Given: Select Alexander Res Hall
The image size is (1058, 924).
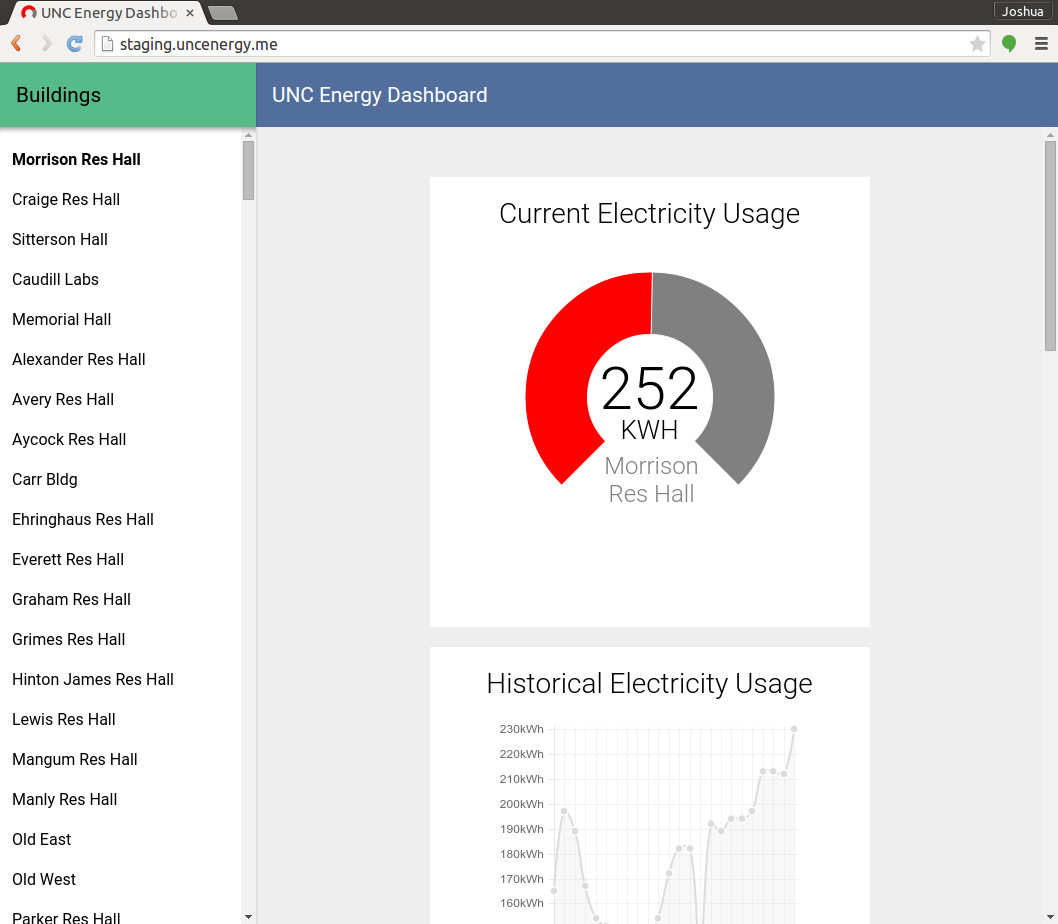Looking at the screenshot, I should pos(79,359).
